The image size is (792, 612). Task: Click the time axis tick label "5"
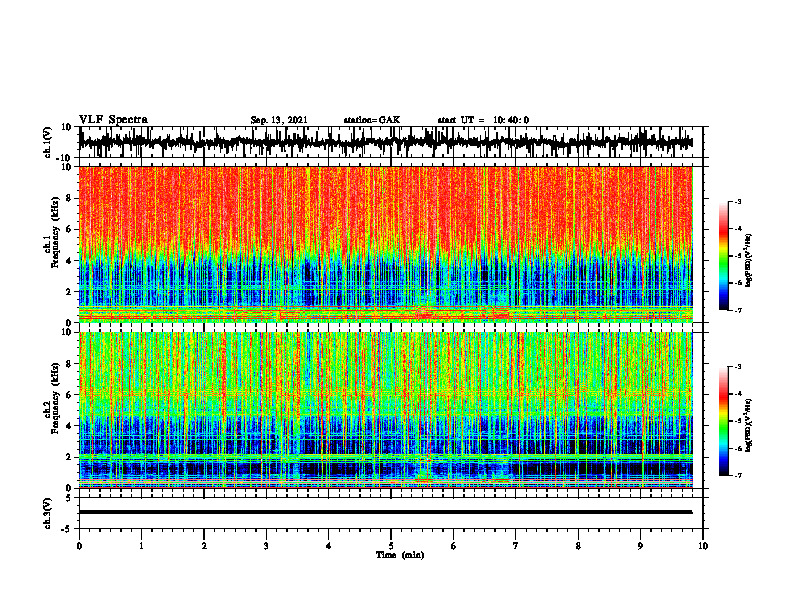click(391, 546)
